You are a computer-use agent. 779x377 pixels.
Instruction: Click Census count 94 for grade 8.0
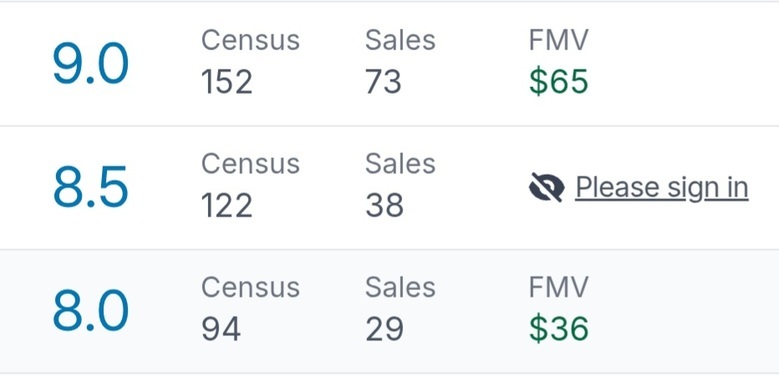[x=221, y=329]
